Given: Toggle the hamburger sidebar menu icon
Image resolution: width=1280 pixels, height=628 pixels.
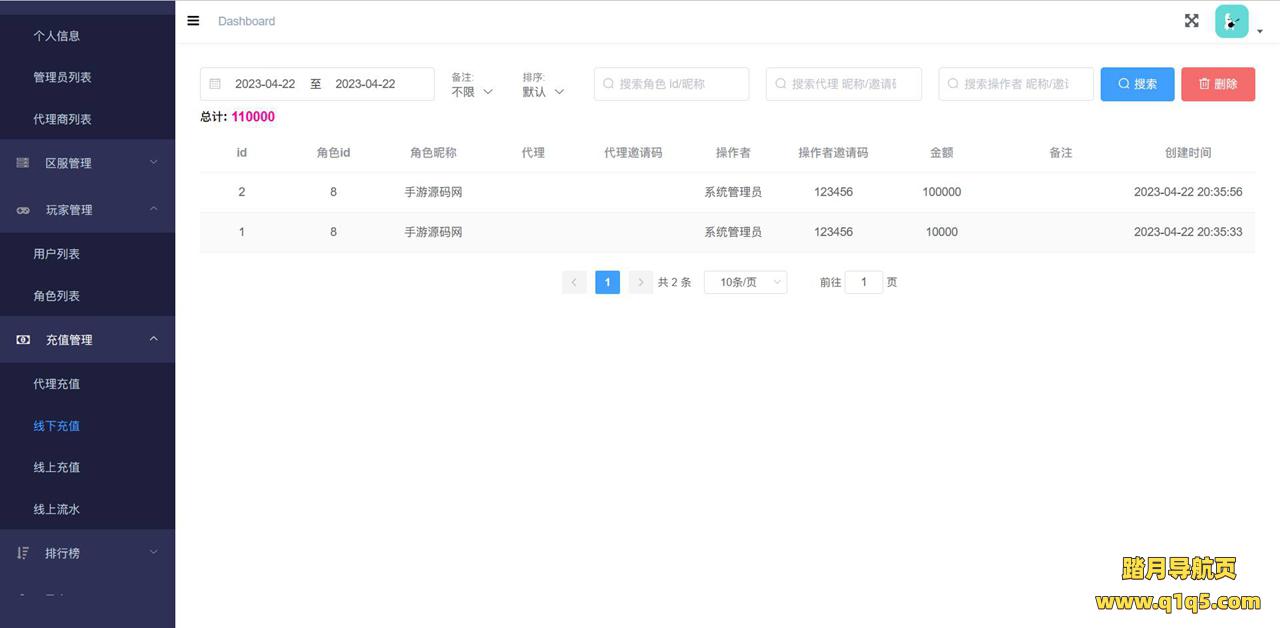Looking at the screenshot, I should [x=193, y=21].
